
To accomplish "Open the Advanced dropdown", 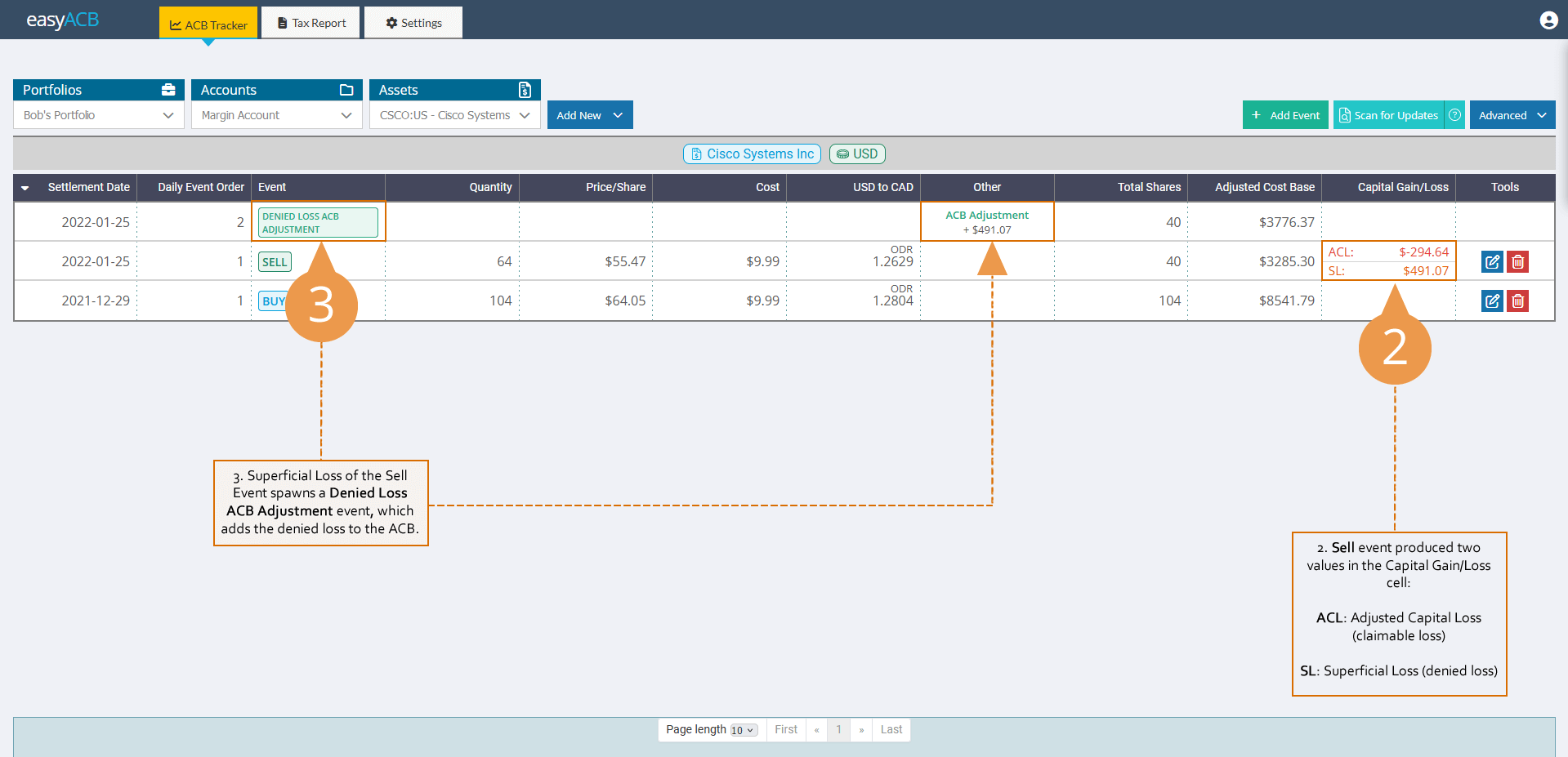I will pyautogui.click(x=1512, y=114).
